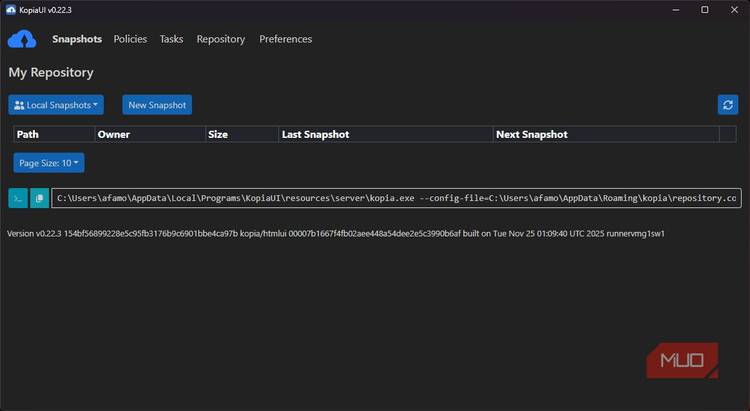The width and height of the screenshot is (750, 411).
Task: Open the Preferences tab
Action: click(x=286, y=39)
